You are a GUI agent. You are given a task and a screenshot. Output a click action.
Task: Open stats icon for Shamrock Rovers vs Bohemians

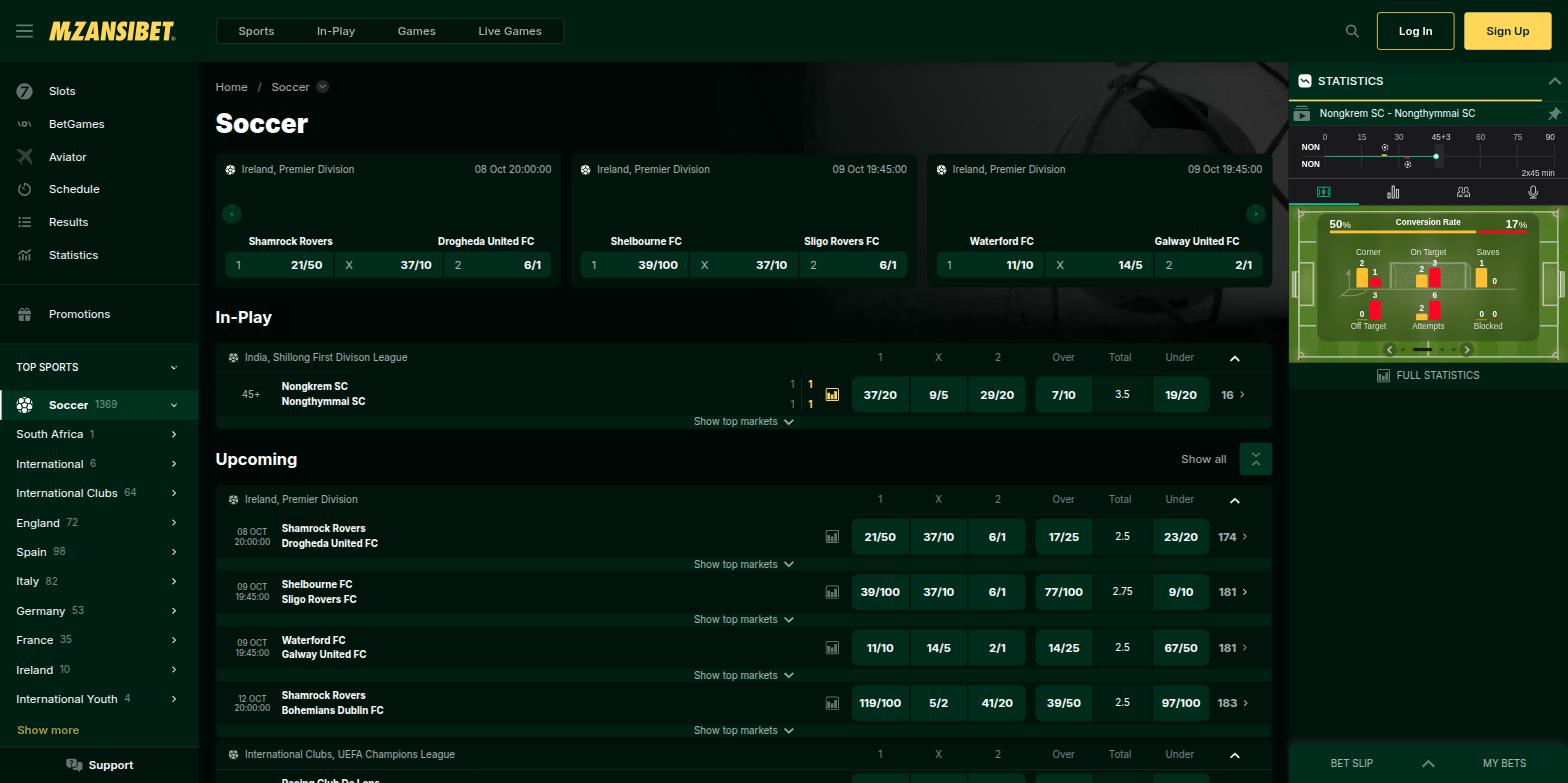[x=832, y=703]
